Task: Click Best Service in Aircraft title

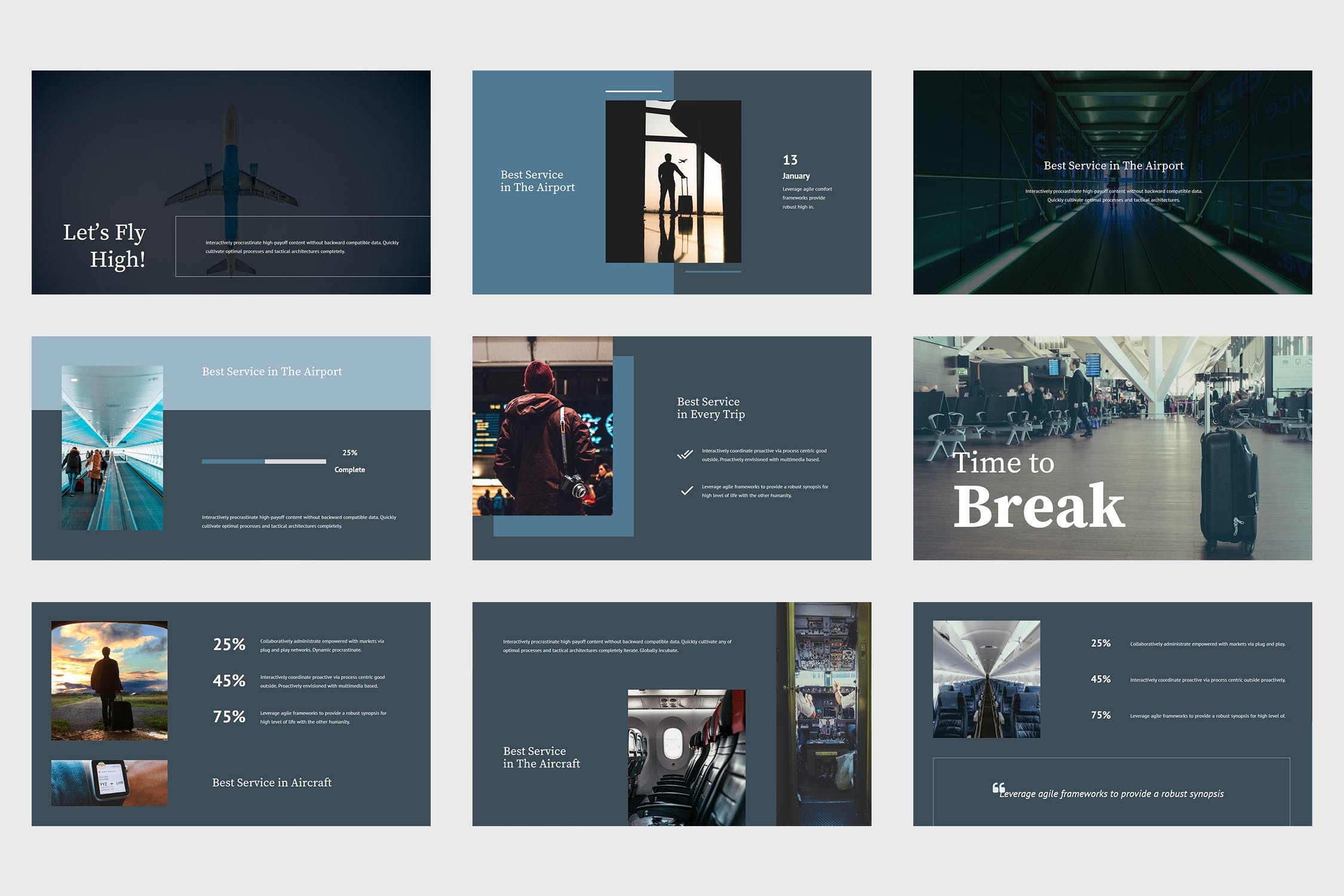Action: (x=272, y=783)
